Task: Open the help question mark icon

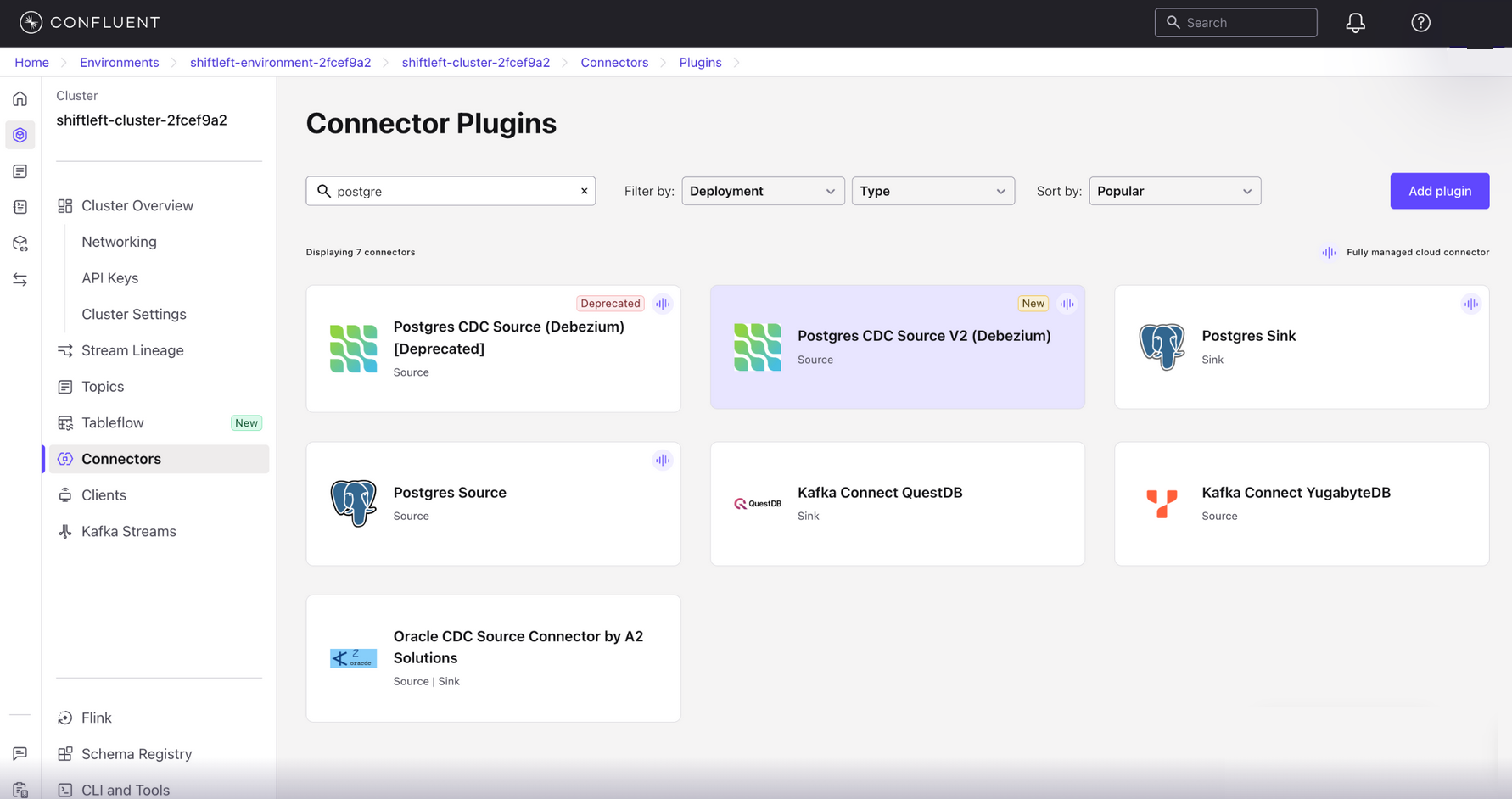Action: pos(1420,23)
